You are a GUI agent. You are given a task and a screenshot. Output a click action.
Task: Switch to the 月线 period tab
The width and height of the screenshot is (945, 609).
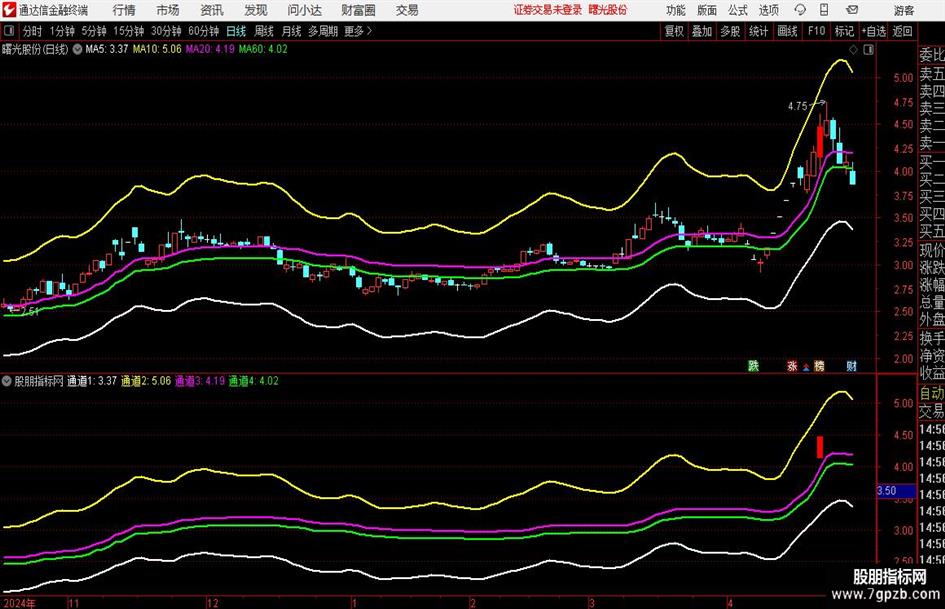tap(292, 31)
